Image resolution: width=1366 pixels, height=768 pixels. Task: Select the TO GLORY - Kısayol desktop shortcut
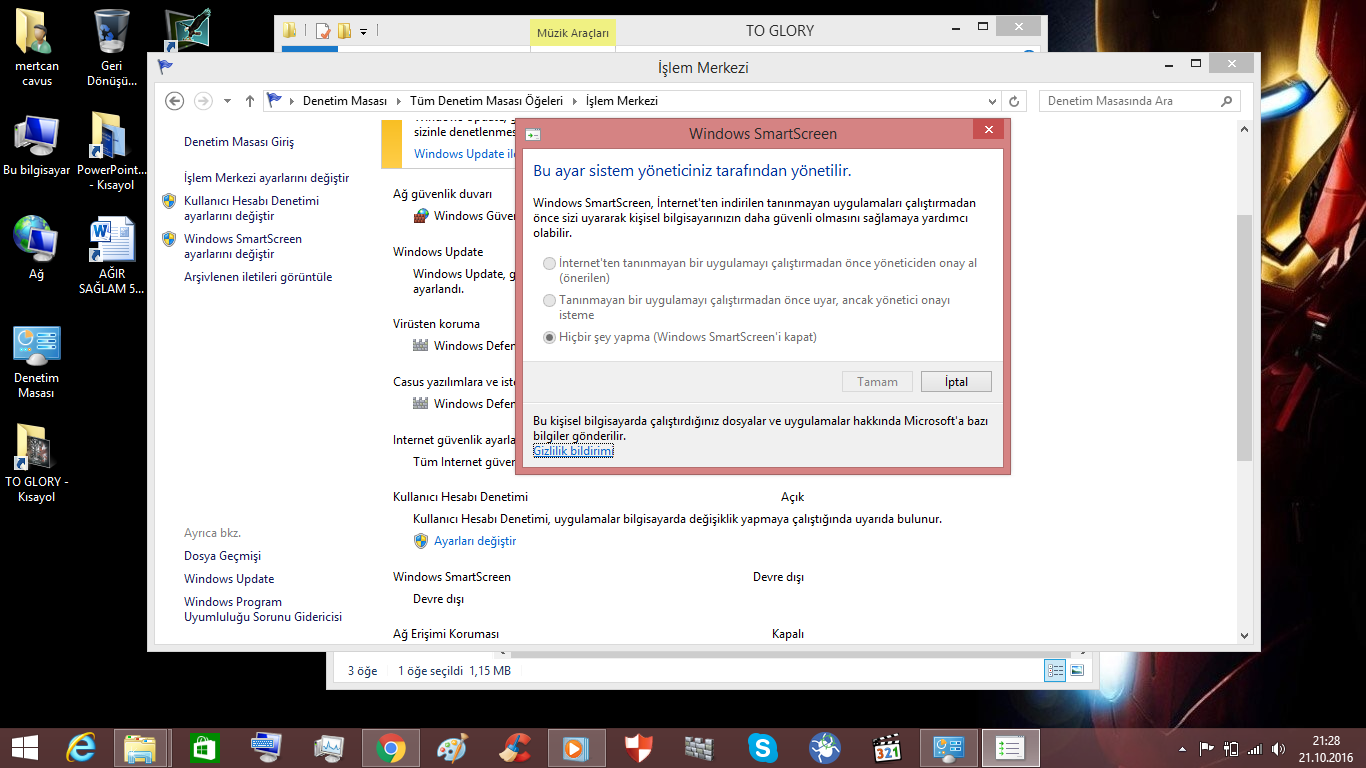coord(37,463)
